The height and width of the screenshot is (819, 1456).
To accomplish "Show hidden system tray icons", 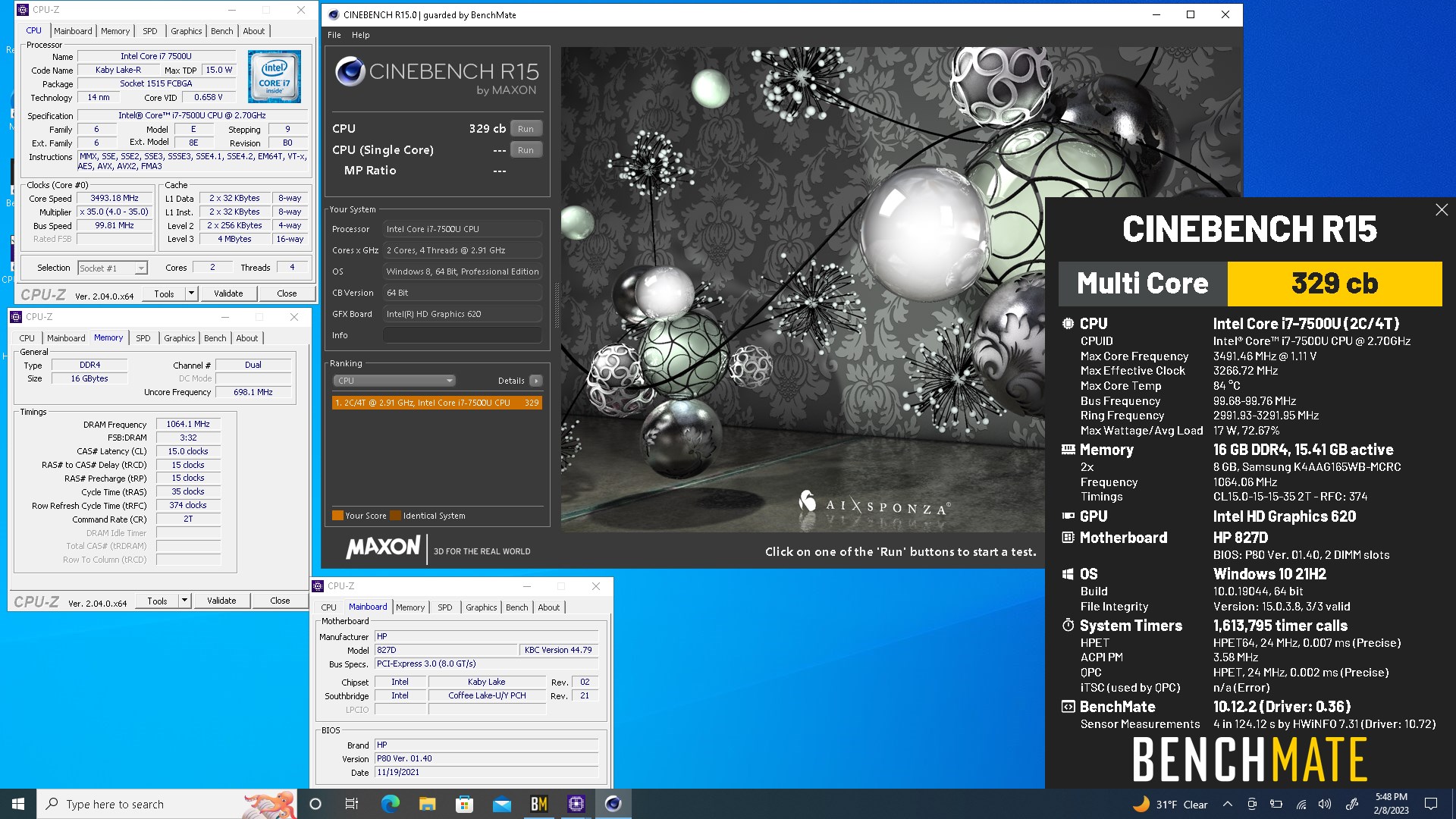I will (1227, 804).
